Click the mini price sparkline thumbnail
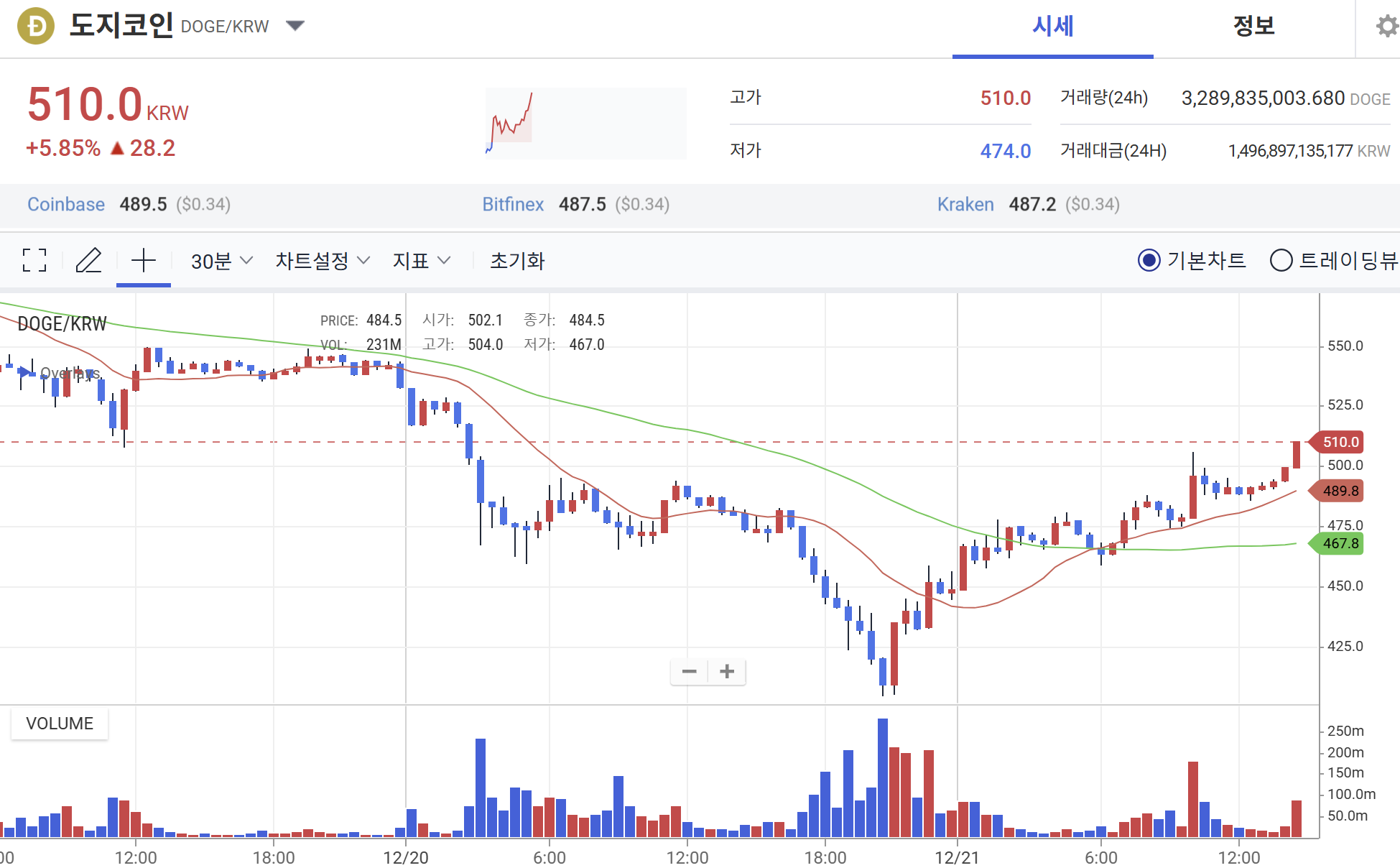This screenshot has height=868, width=1400. click(x=585, y=123)
